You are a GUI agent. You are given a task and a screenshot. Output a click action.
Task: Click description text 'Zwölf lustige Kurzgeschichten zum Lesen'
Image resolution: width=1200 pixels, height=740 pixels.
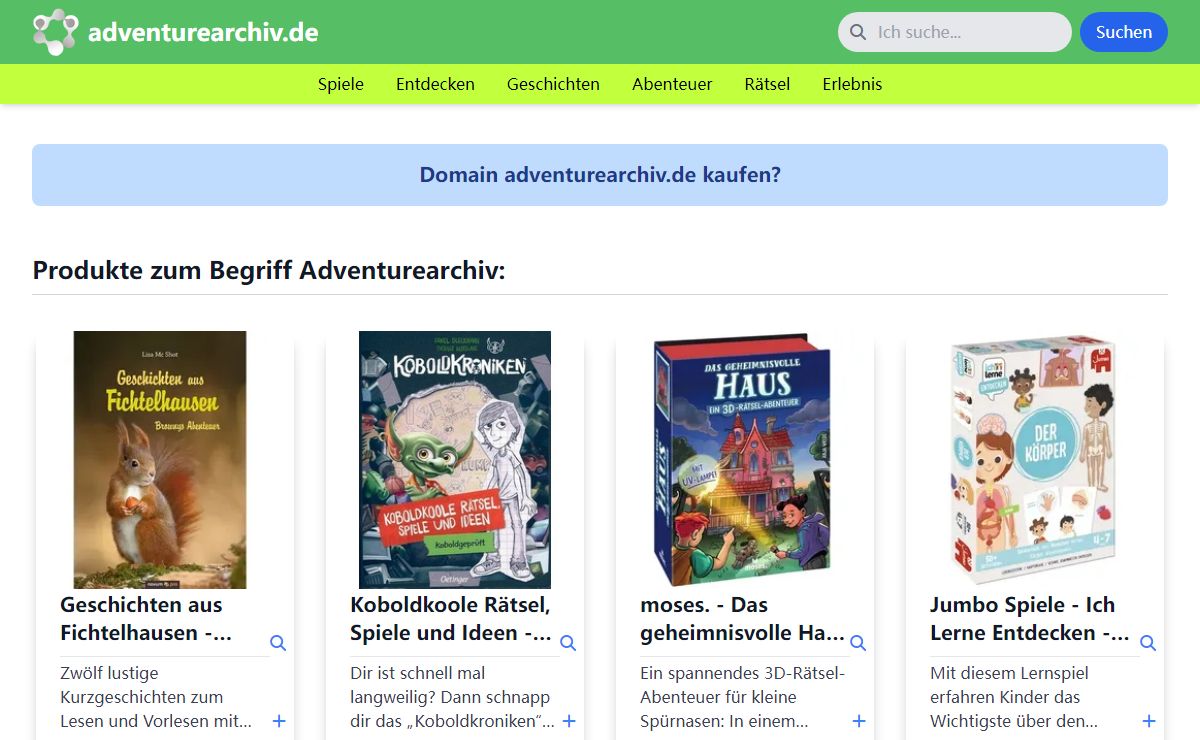156,697
